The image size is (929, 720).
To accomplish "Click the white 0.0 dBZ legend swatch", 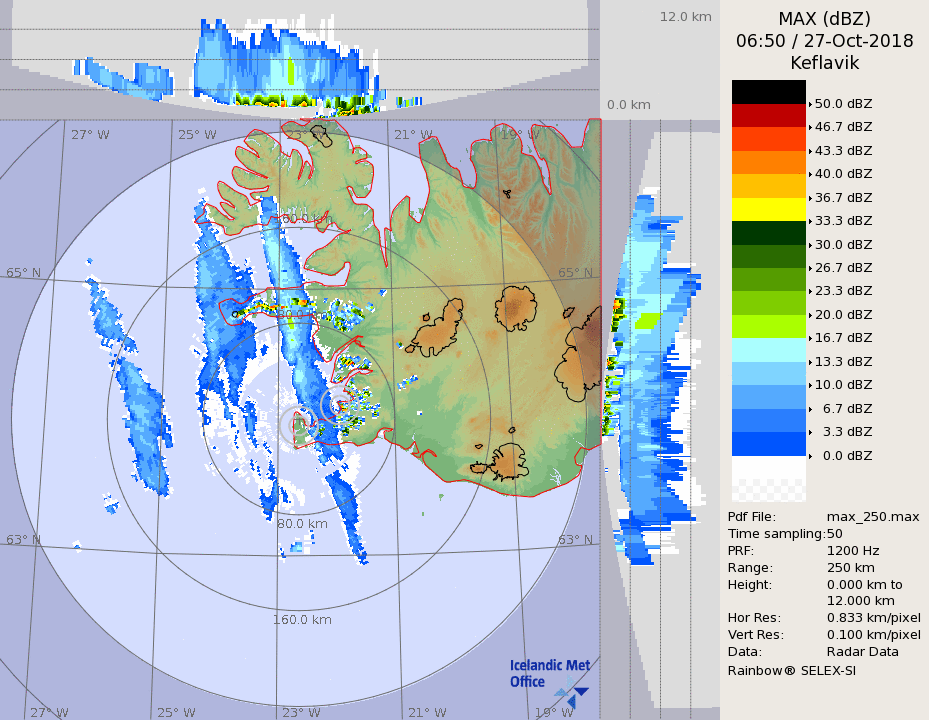I will (x=768, y=468).
